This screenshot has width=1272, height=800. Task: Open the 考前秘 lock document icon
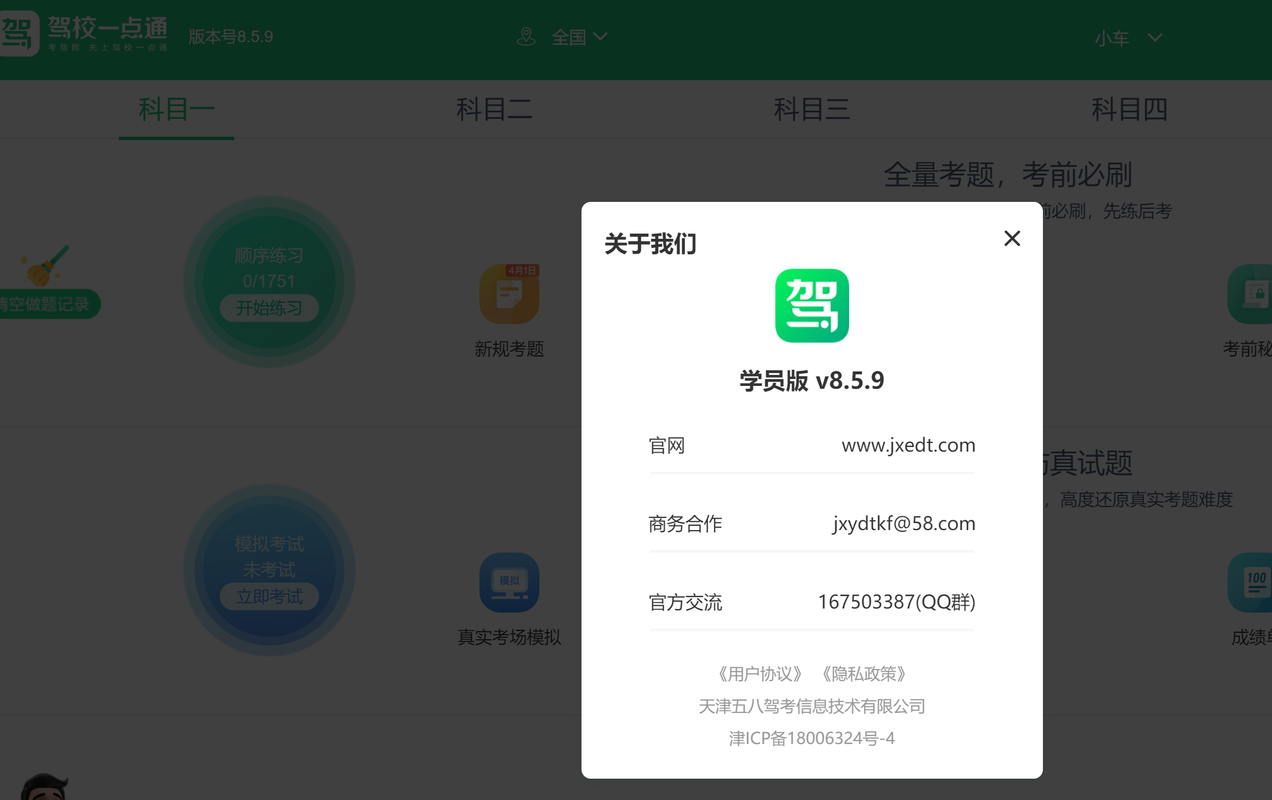click(x=1250, y=294)
